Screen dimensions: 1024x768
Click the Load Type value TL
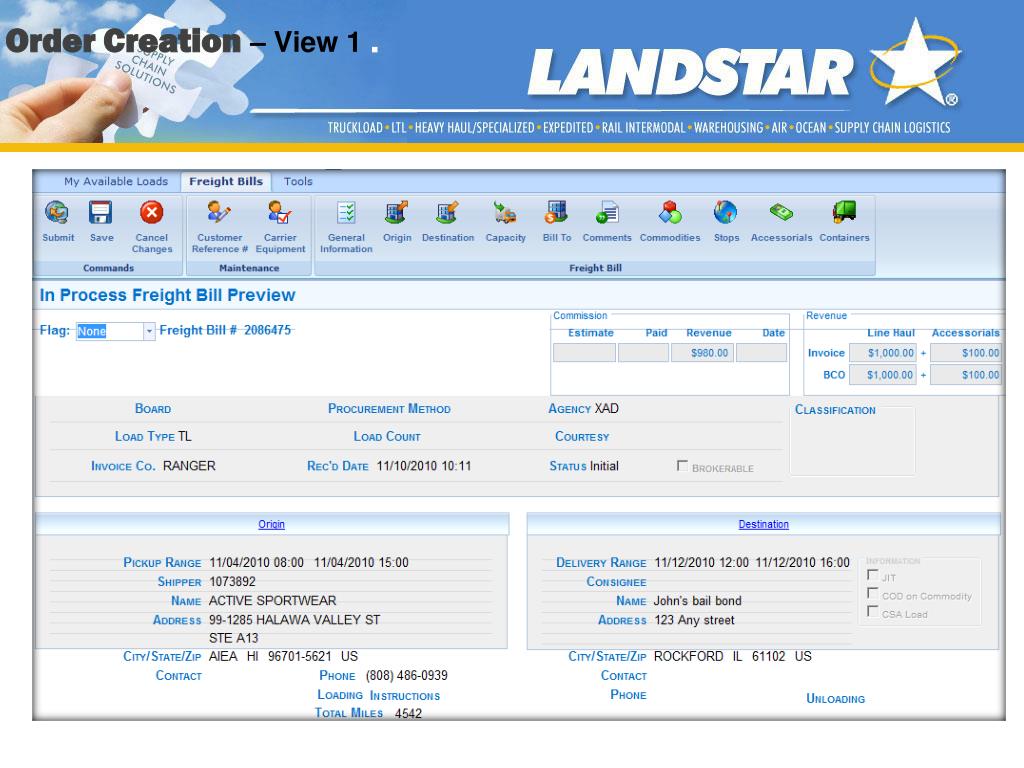click(x=185, y=436)
